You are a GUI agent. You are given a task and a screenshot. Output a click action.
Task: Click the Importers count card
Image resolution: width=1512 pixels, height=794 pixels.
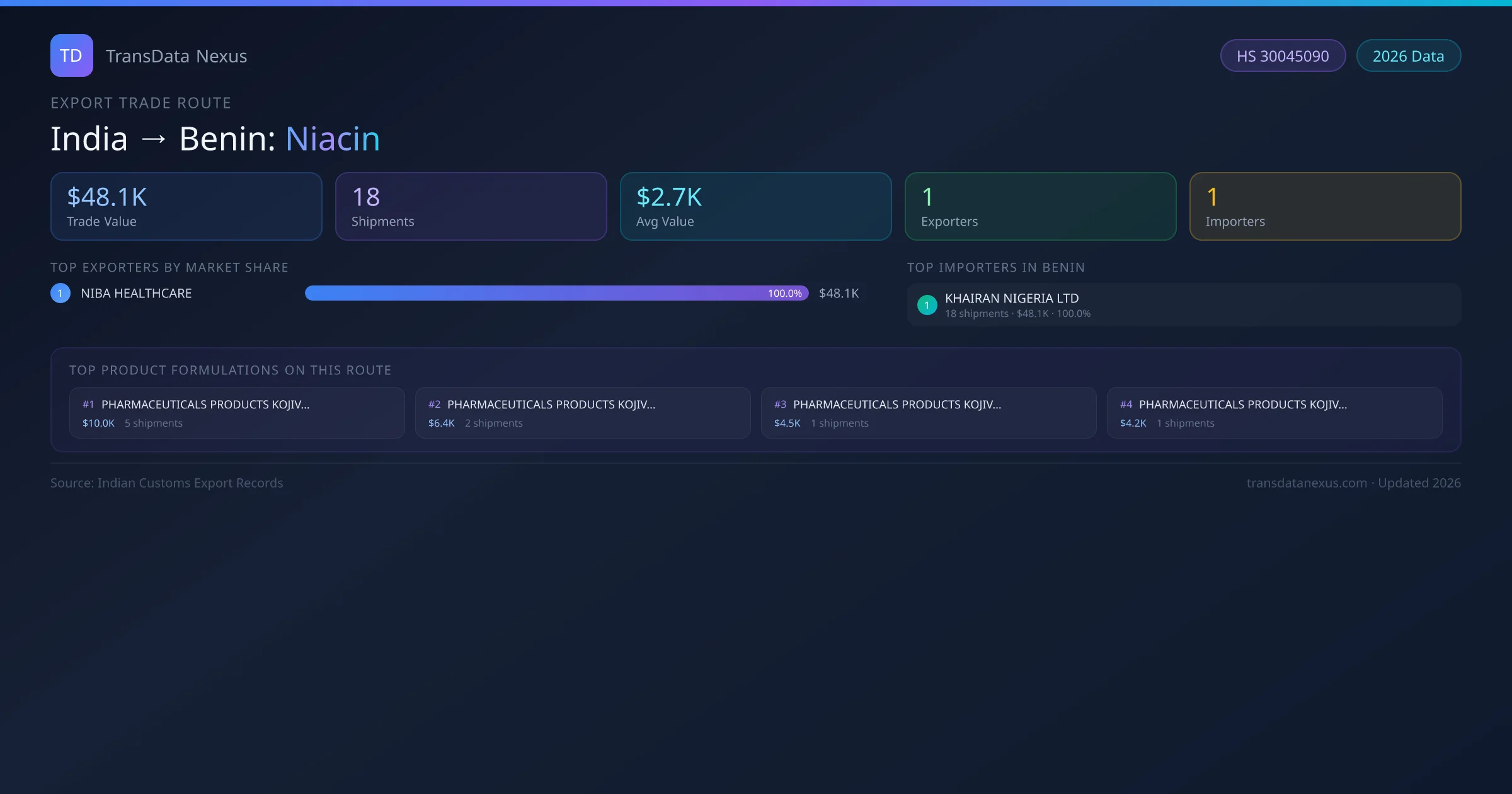coord(1325,207)
